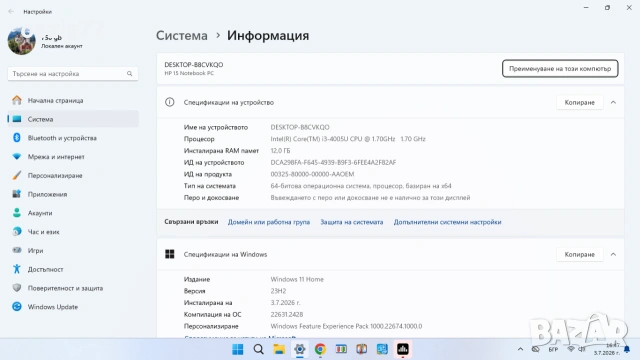640x360 pixels.
Task: Click the search magnifier in the settings search box
Action: [x=129, y=74]
